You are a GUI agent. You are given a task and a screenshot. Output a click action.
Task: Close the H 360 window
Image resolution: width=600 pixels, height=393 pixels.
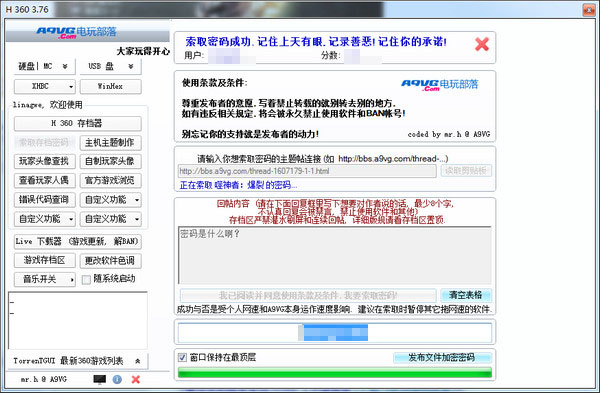[589, 10]
